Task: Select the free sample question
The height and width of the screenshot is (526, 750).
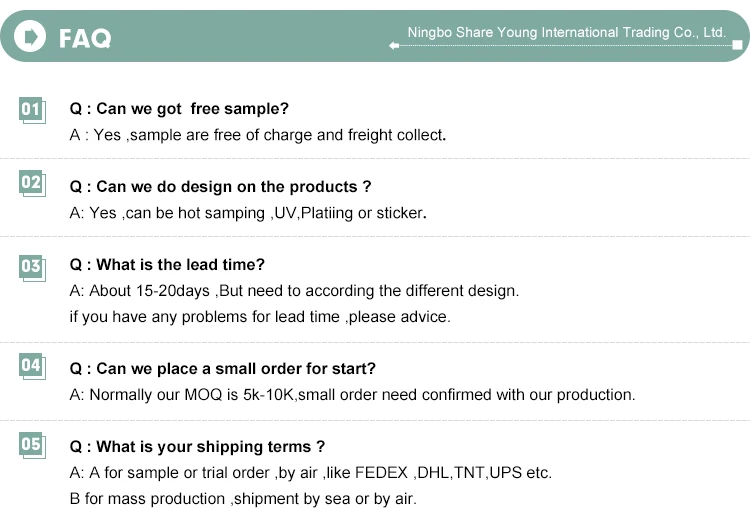Action: coord(179,109)
